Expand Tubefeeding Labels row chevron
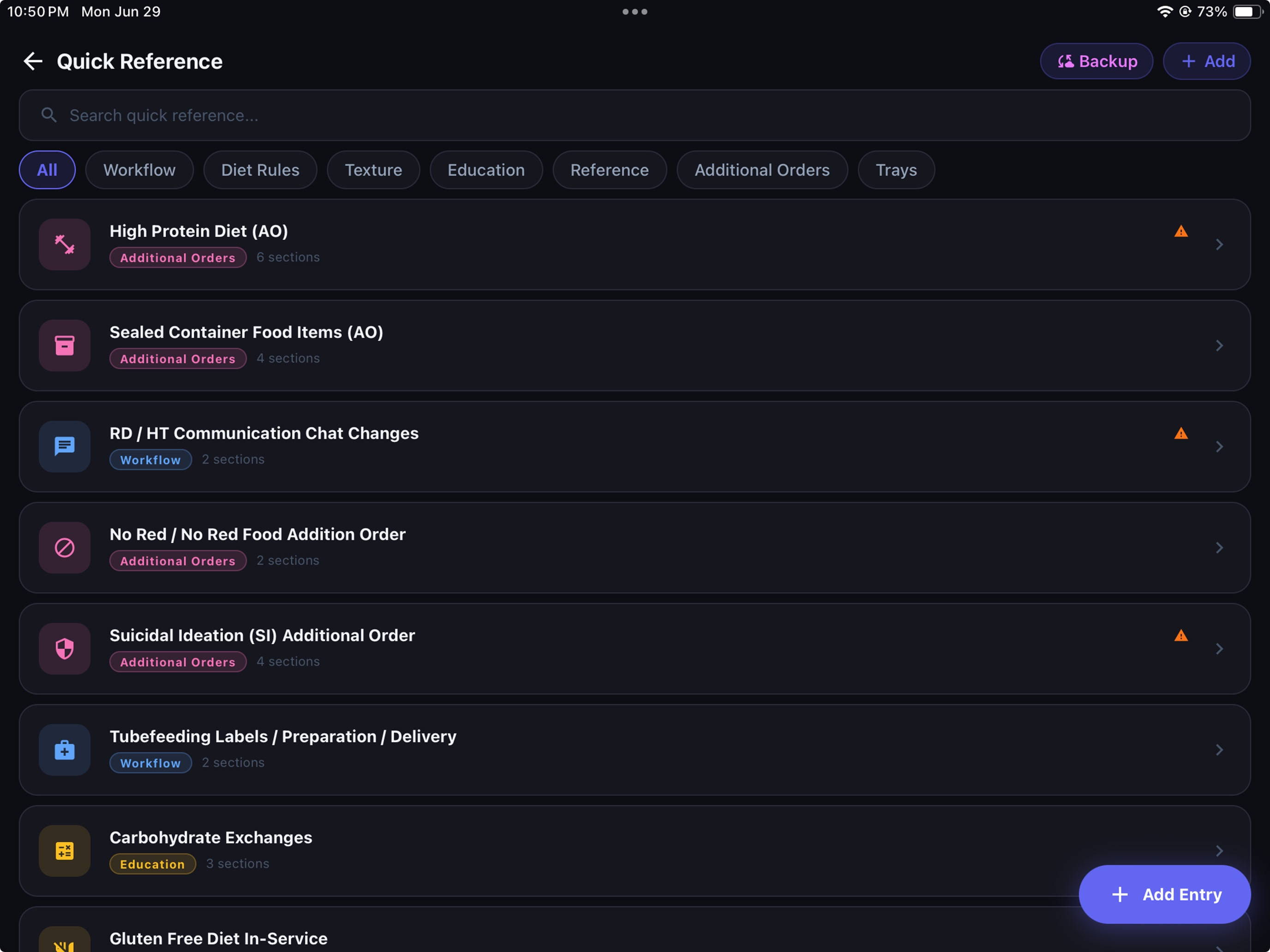 [x=1220, y=750]
